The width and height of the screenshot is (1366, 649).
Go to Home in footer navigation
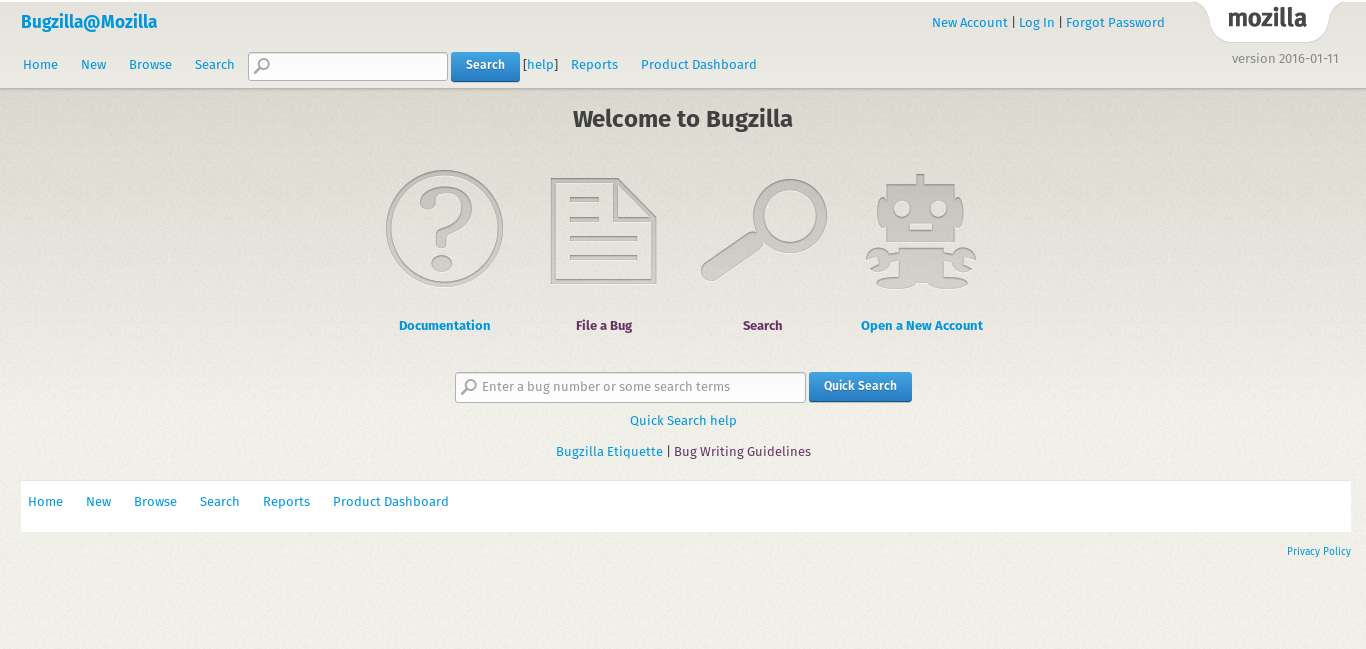point(45,502)
